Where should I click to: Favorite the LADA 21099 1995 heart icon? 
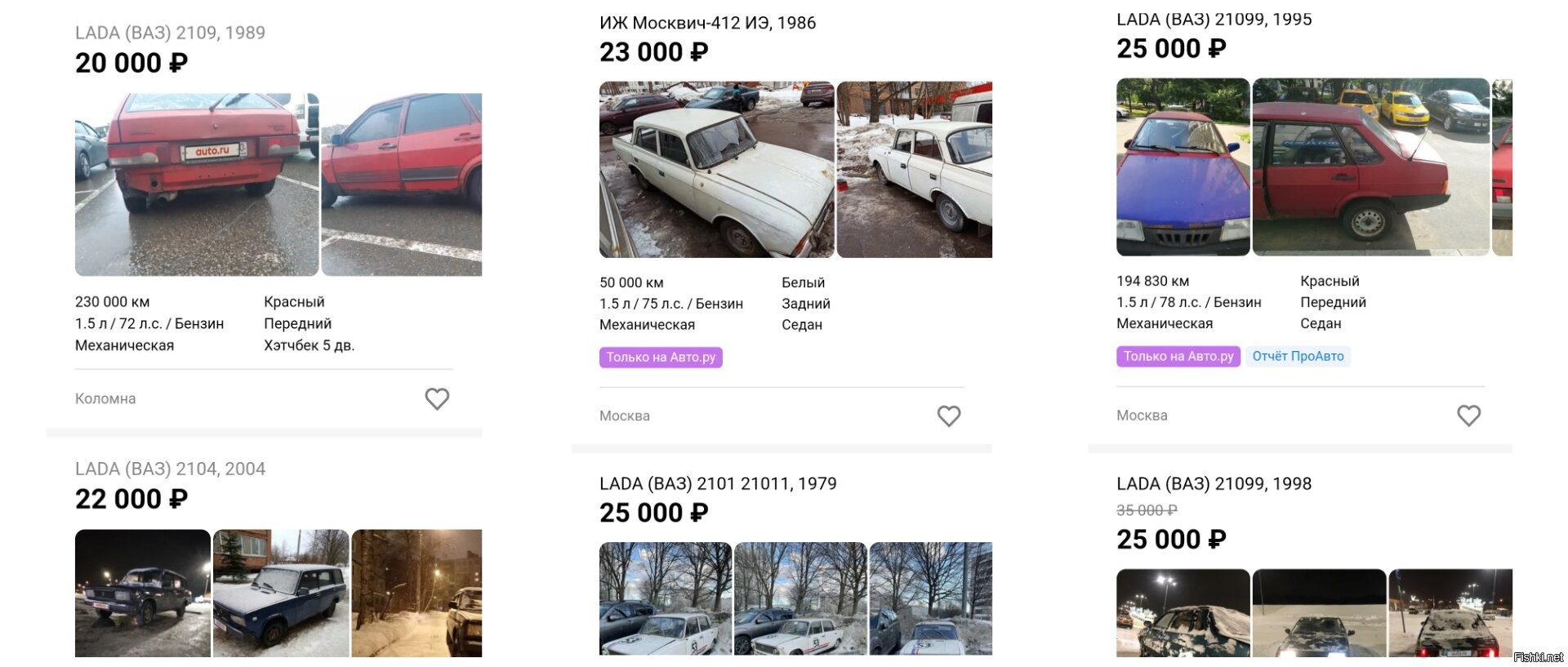pyautogui.click(x=1468, y=416)
